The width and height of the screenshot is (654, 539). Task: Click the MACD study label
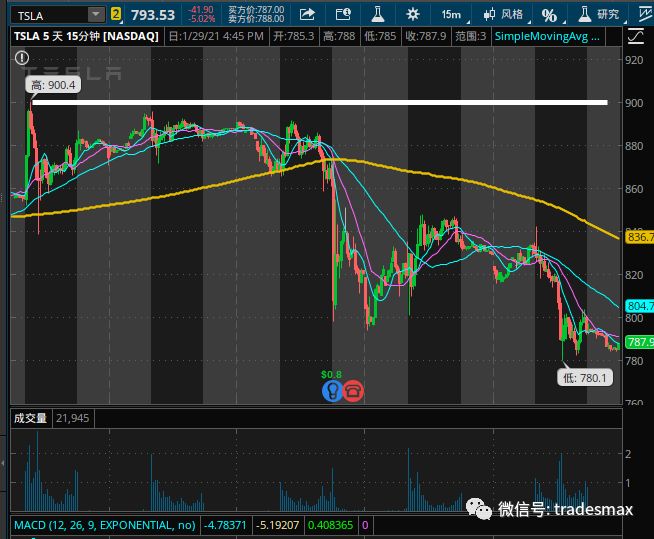105,525
